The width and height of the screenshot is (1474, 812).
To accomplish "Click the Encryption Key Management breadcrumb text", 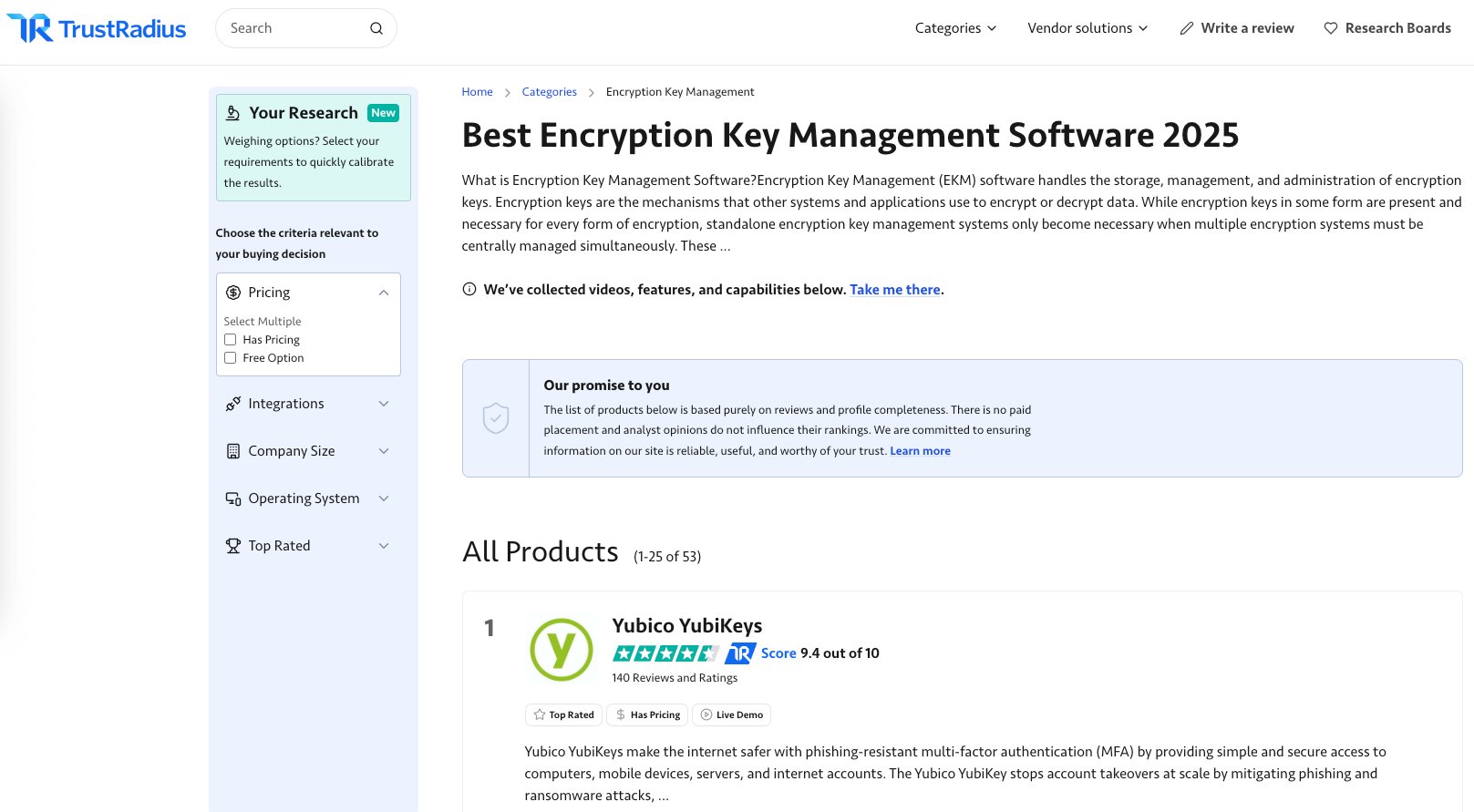I will (x=680, y=92).
